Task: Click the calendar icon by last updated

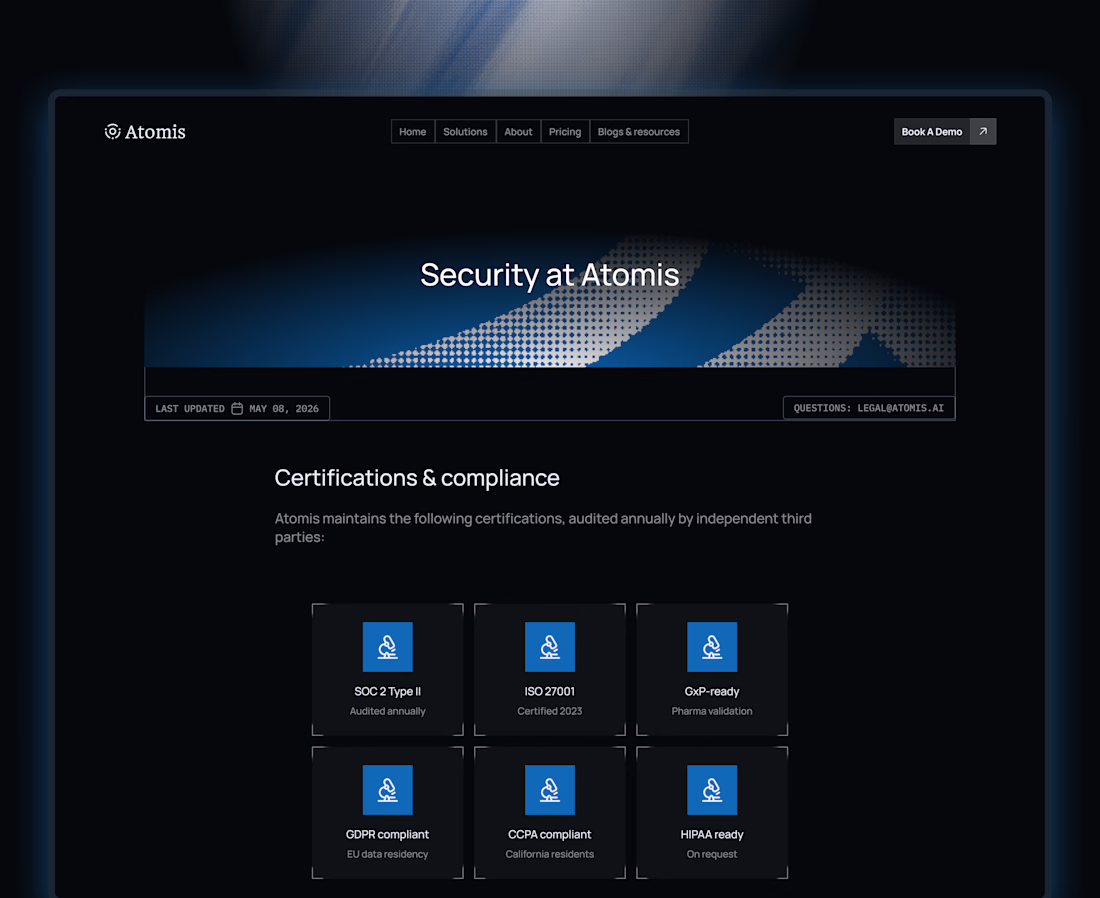Action: click(x=237, y=408)
